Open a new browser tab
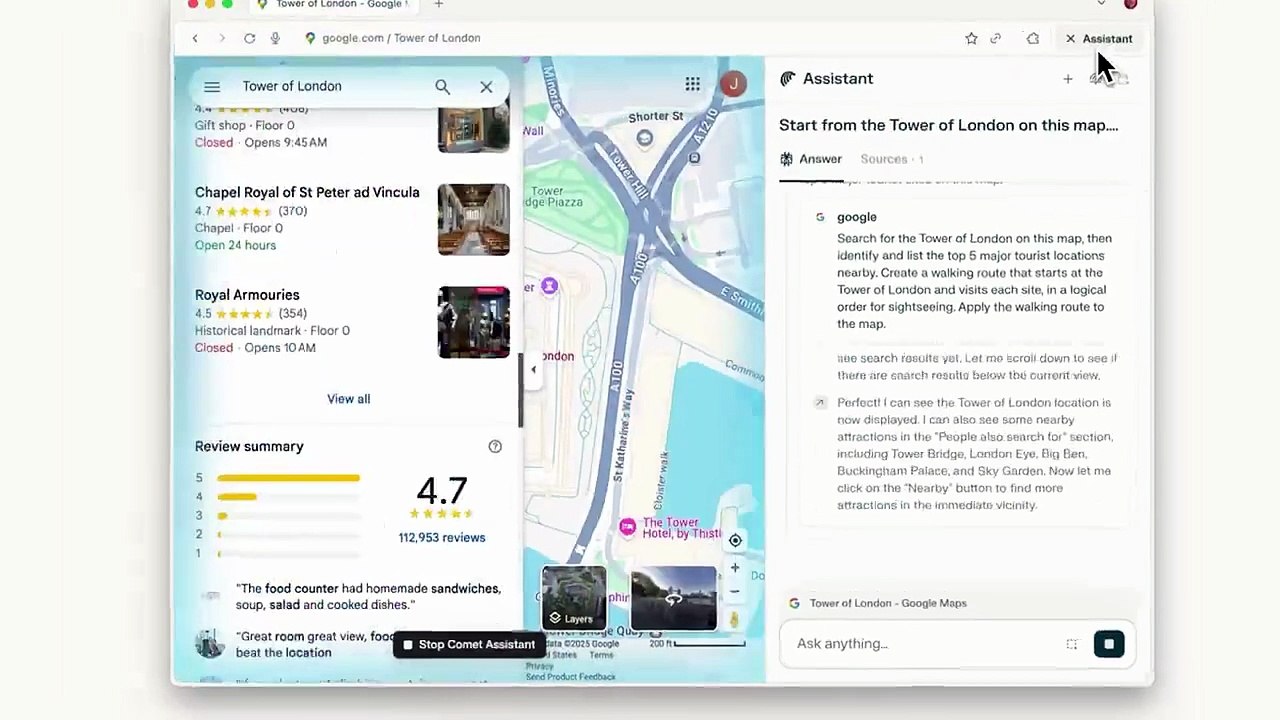The image size is (1280, 720). [438, 4]
